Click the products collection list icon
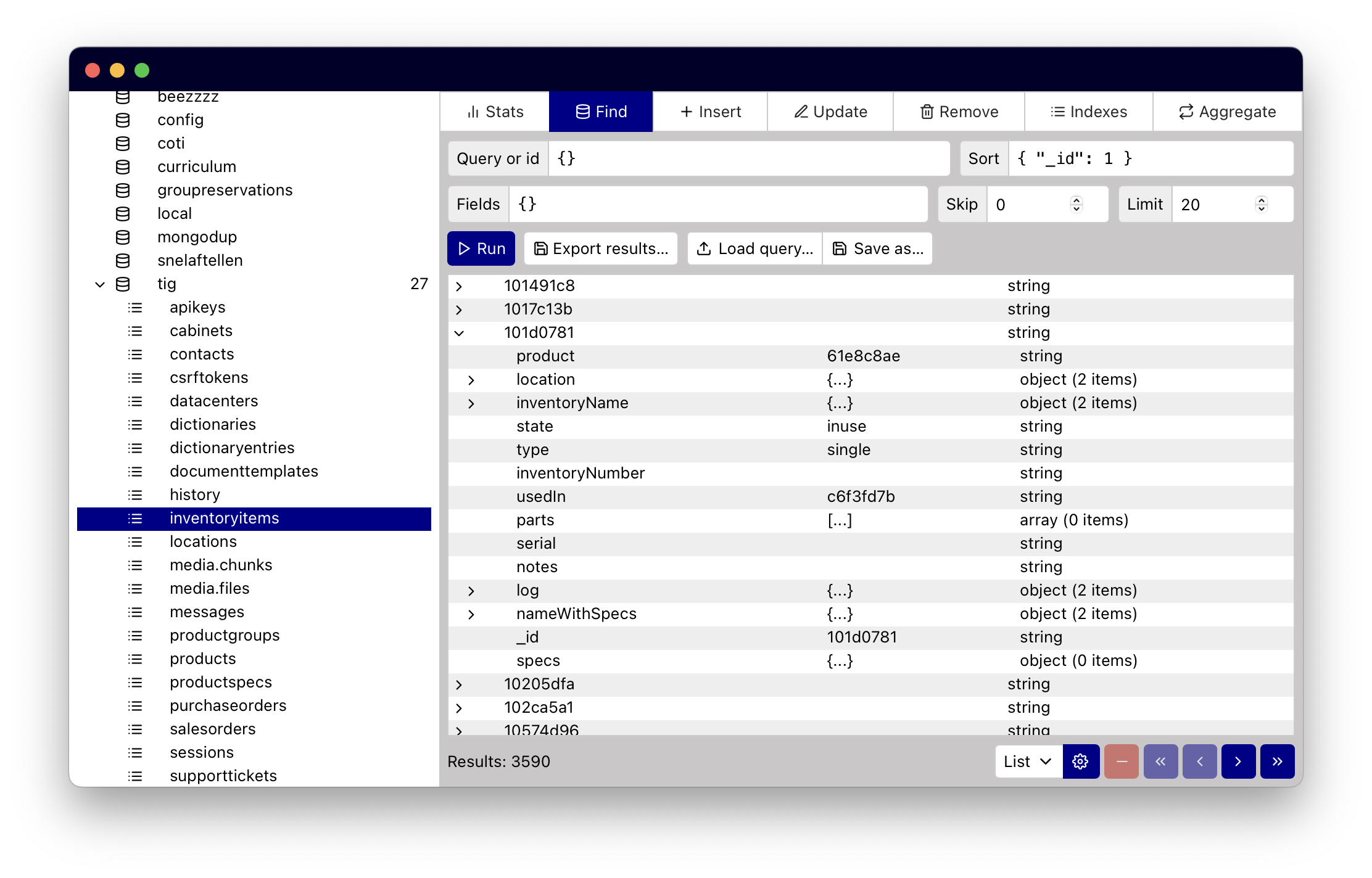 pos(135,658)
